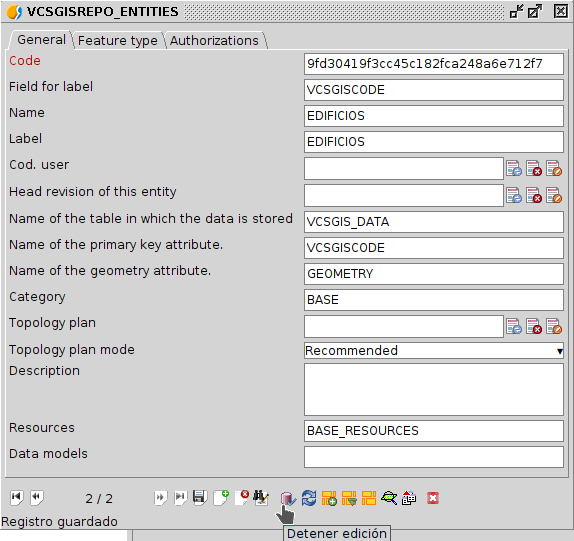Click the Resources field BASE_RESOURCES

(x=434, y=431)
